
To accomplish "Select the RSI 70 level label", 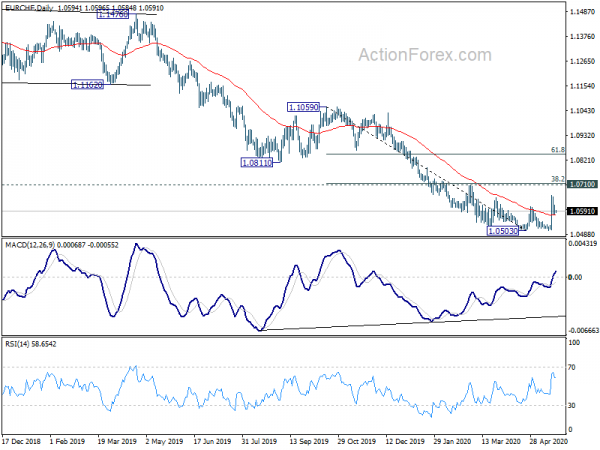I will pos(572,367).
